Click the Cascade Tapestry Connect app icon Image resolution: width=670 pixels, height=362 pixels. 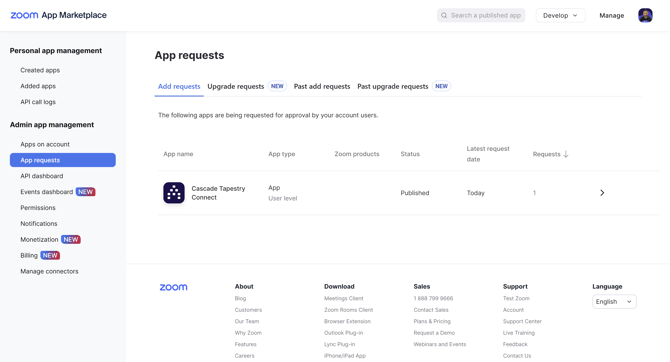coord(174,193)
